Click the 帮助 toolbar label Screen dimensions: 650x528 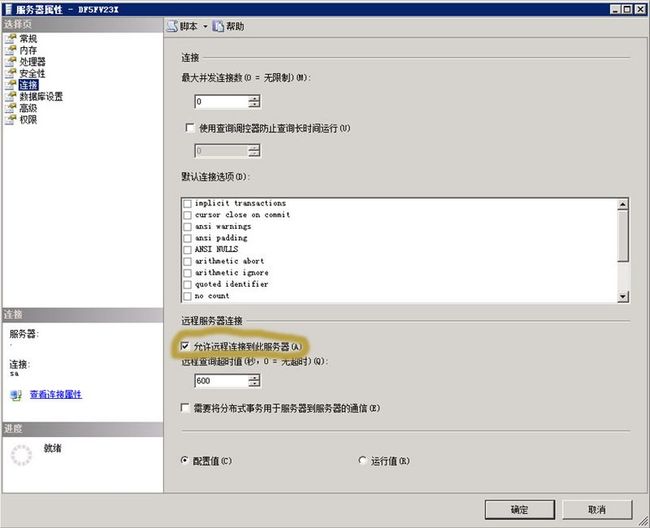[x=235, y=27]
